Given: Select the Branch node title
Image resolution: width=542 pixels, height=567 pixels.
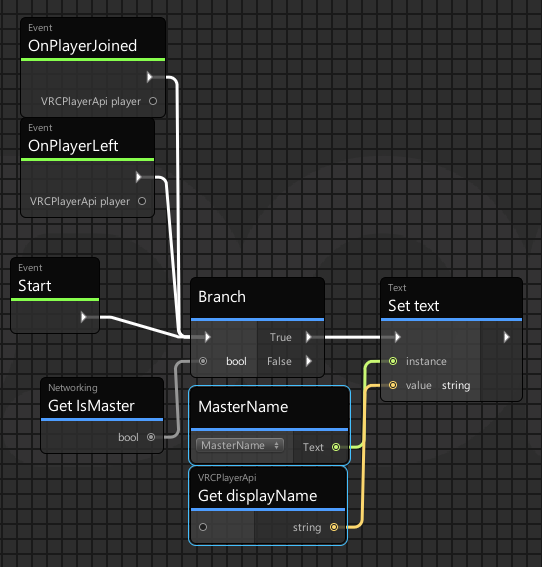Looking at the screenshot, I should [x=222, y=297].
